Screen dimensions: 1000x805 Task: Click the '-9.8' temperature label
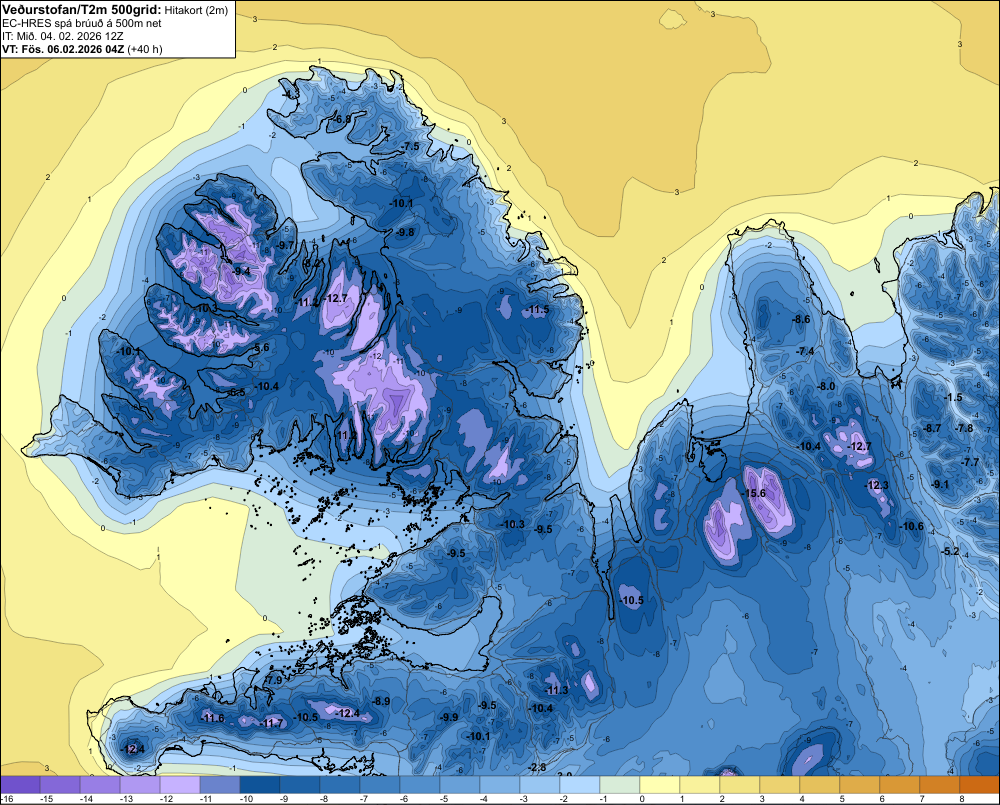(404, 232)
